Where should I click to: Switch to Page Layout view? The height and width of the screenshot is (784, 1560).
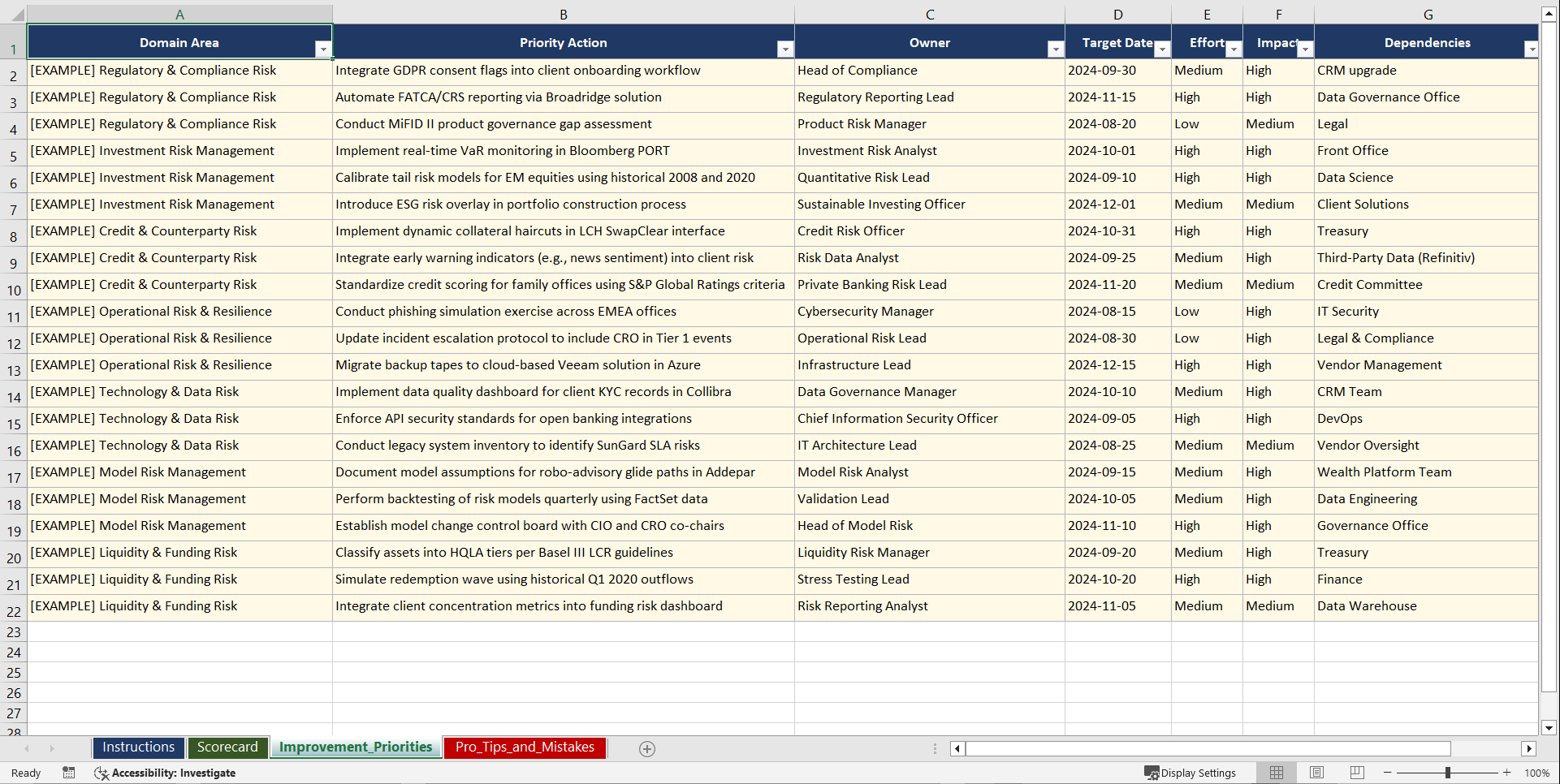(1316, 773)
